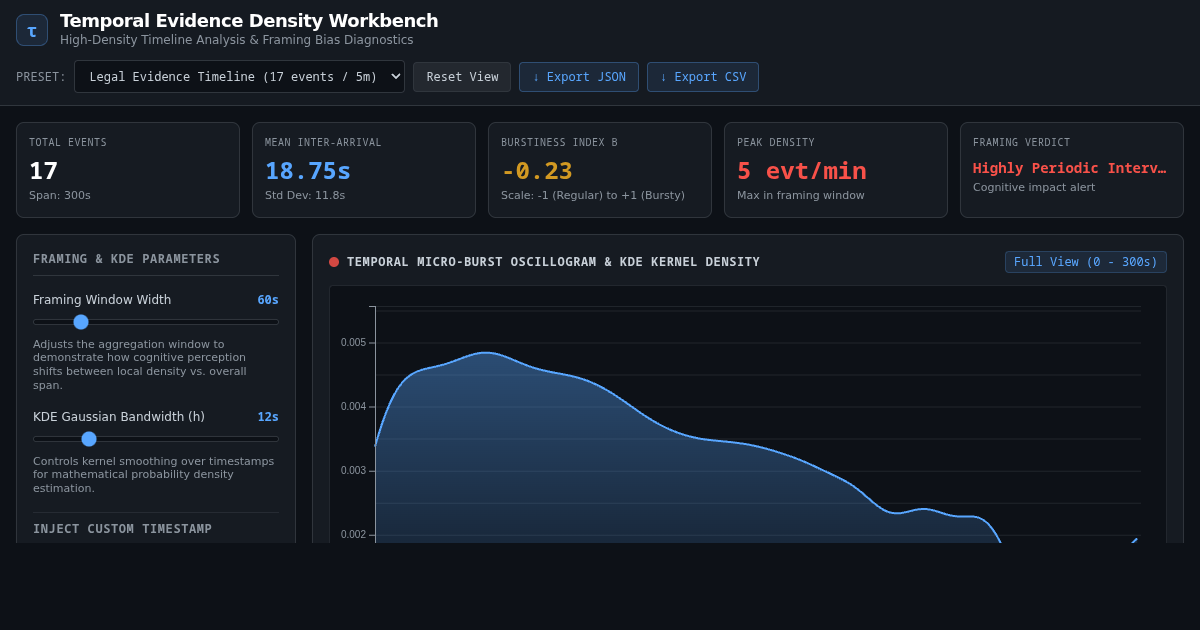Click the Temporal Evidence Density Workbench title
This screenshot has height=630, width=1200.
[249, 21]
